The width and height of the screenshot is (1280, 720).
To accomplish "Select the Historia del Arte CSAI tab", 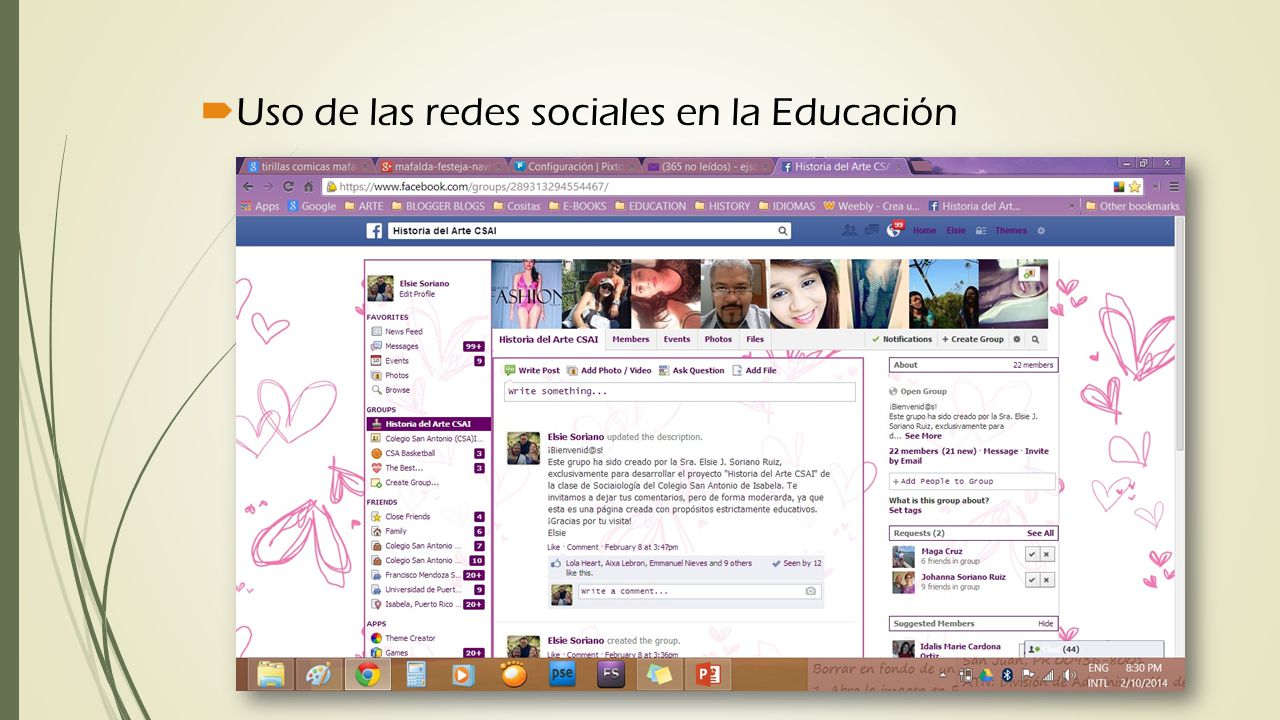I will [549, 339].
